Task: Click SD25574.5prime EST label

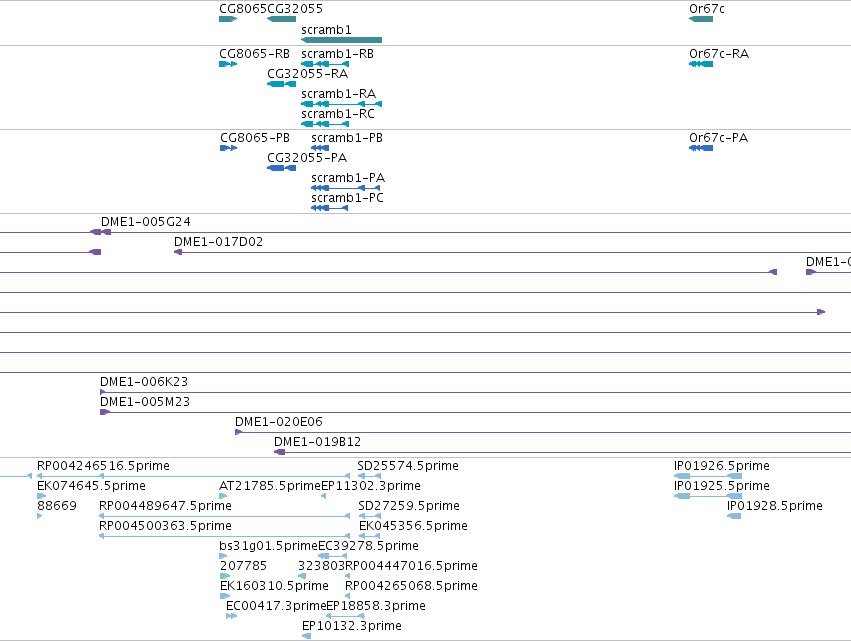Action: (408, 466)
